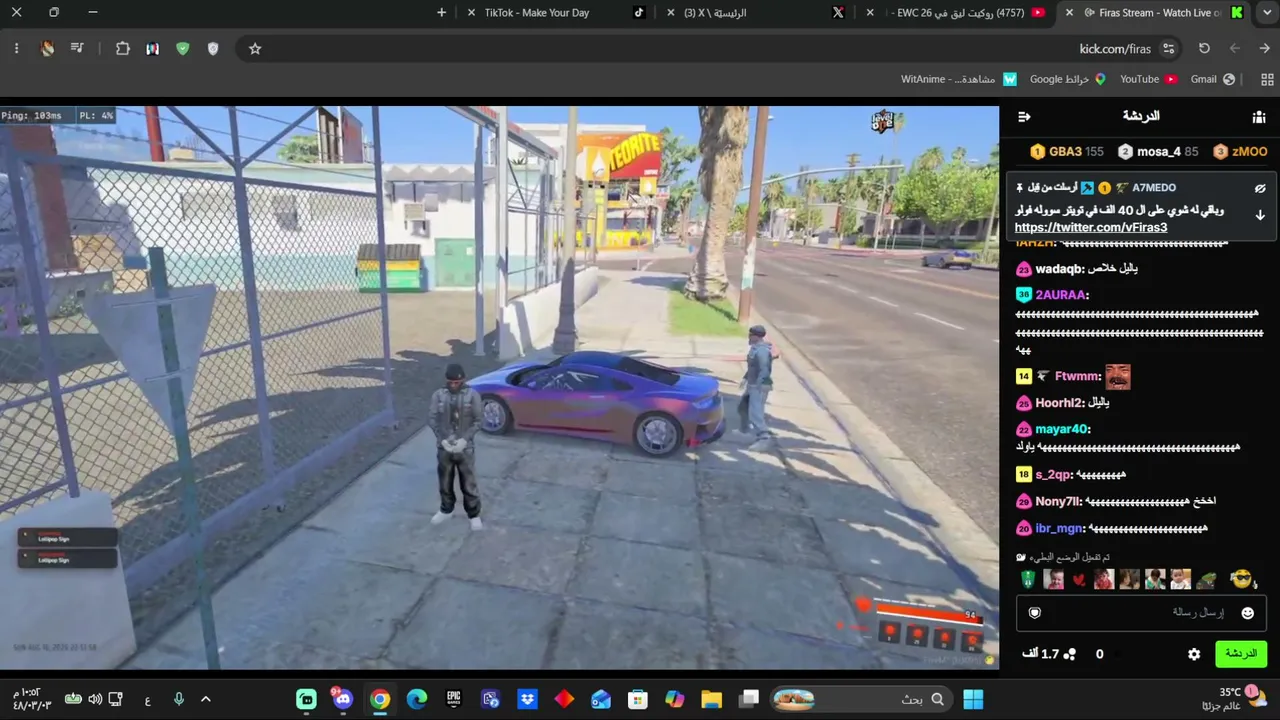The image size is (1280, 720).
Task: Click the taskbar search box
Action: pos(861,699)
